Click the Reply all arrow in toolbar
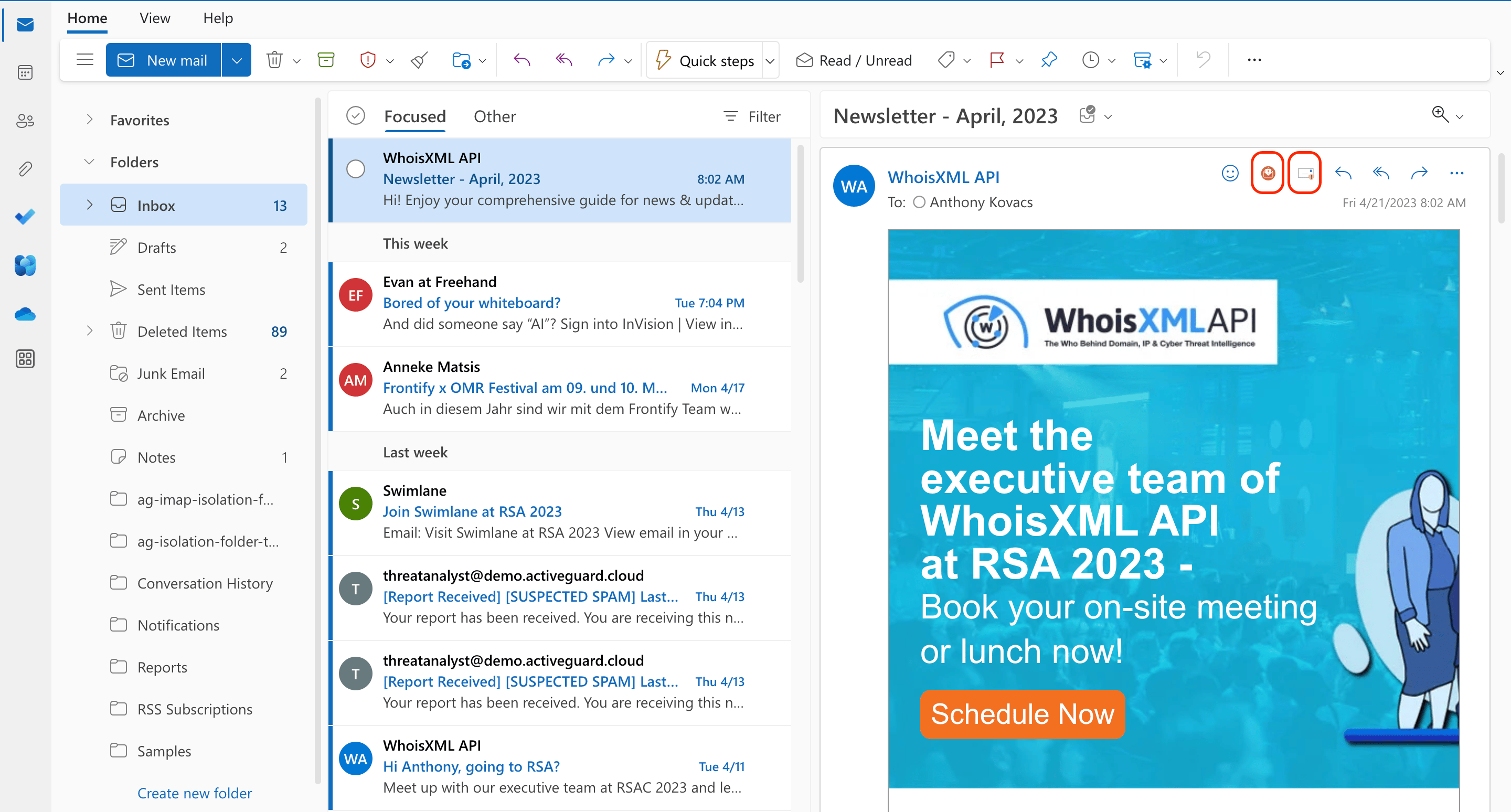The image size is (1511, 812). point(563,60)
